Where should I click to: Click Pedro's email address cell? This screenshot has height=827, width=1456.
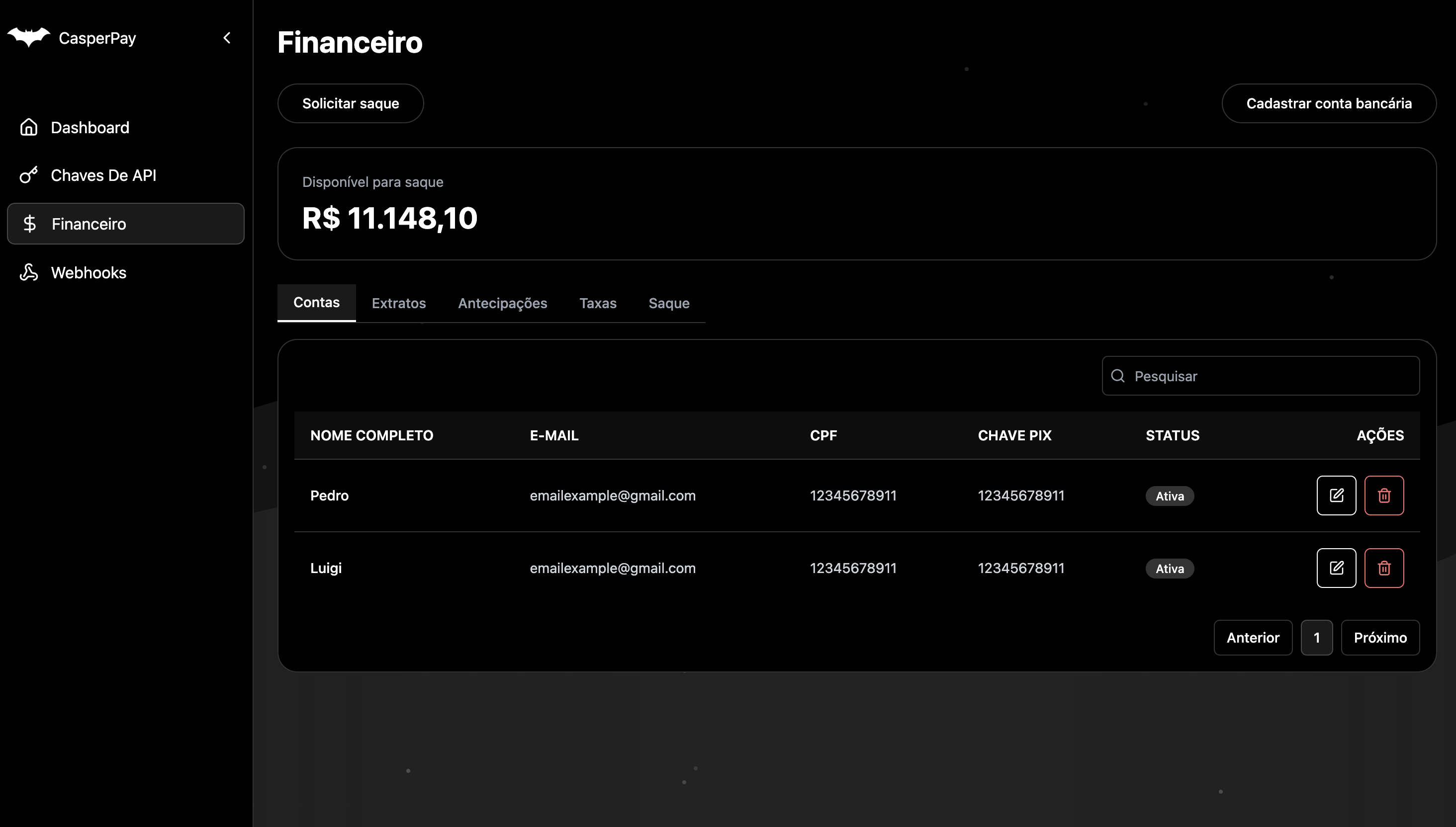pyautogui.click(x=613, y=496)
